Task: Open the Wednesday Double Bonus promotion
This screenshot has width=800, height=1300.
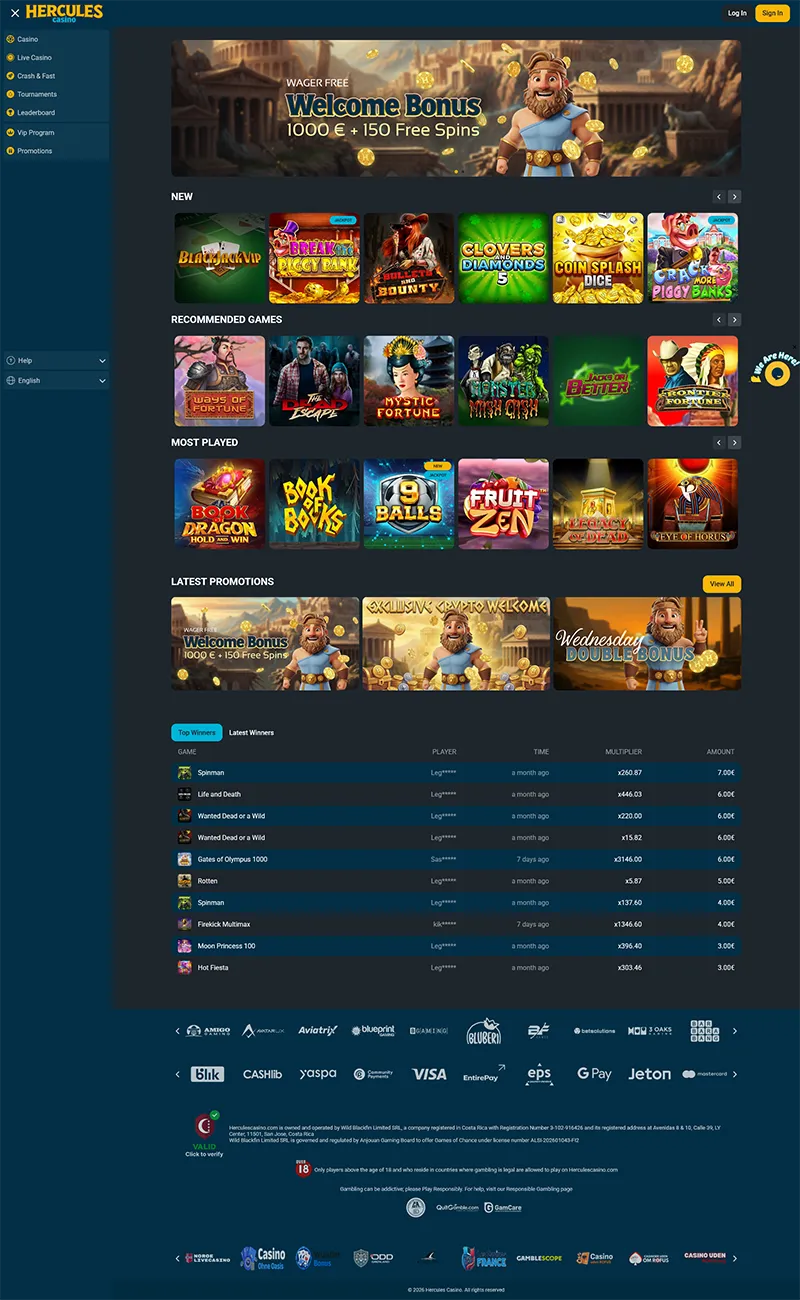Action: click(x=648, y=644)
